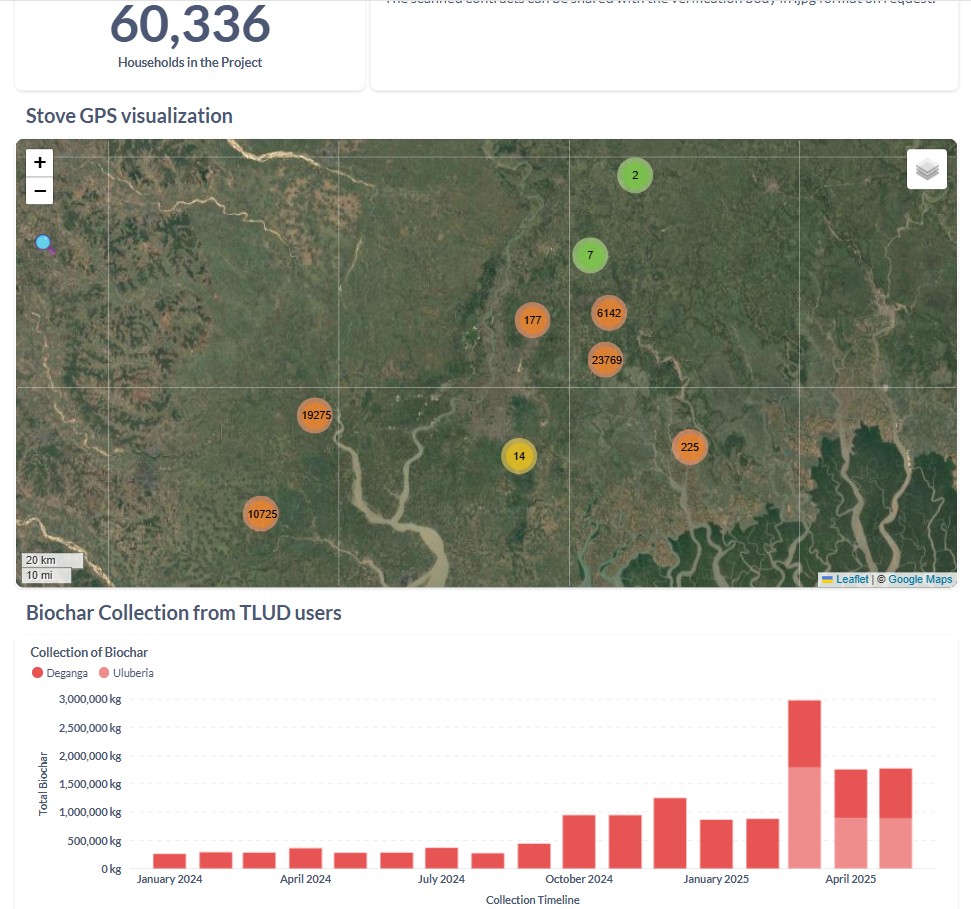
Task: Expand the cluster marker labeled 10725
Action: click(261, 514)
